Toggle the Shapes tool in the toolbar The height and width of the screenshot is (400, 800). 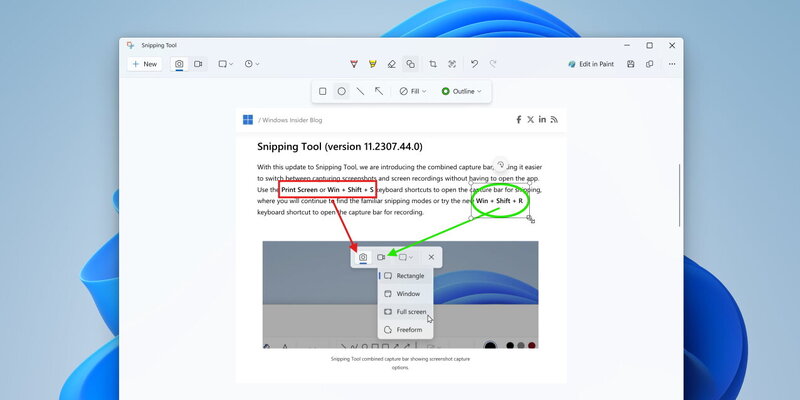[x=410, y=64]
